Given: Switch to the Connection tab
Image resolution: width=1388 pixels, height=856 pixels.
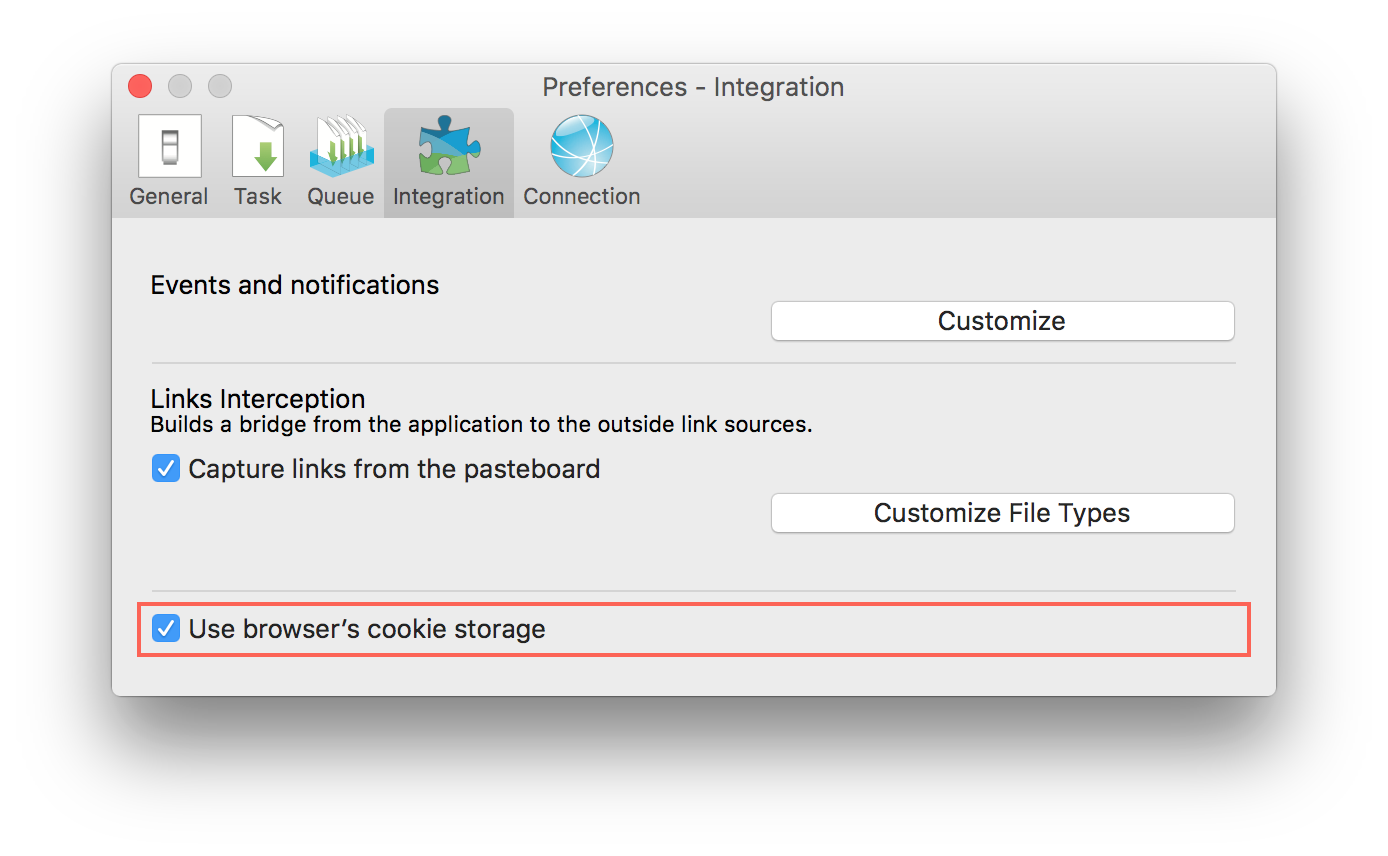Looking at the screenshot, I should click(x=581, y=160).
